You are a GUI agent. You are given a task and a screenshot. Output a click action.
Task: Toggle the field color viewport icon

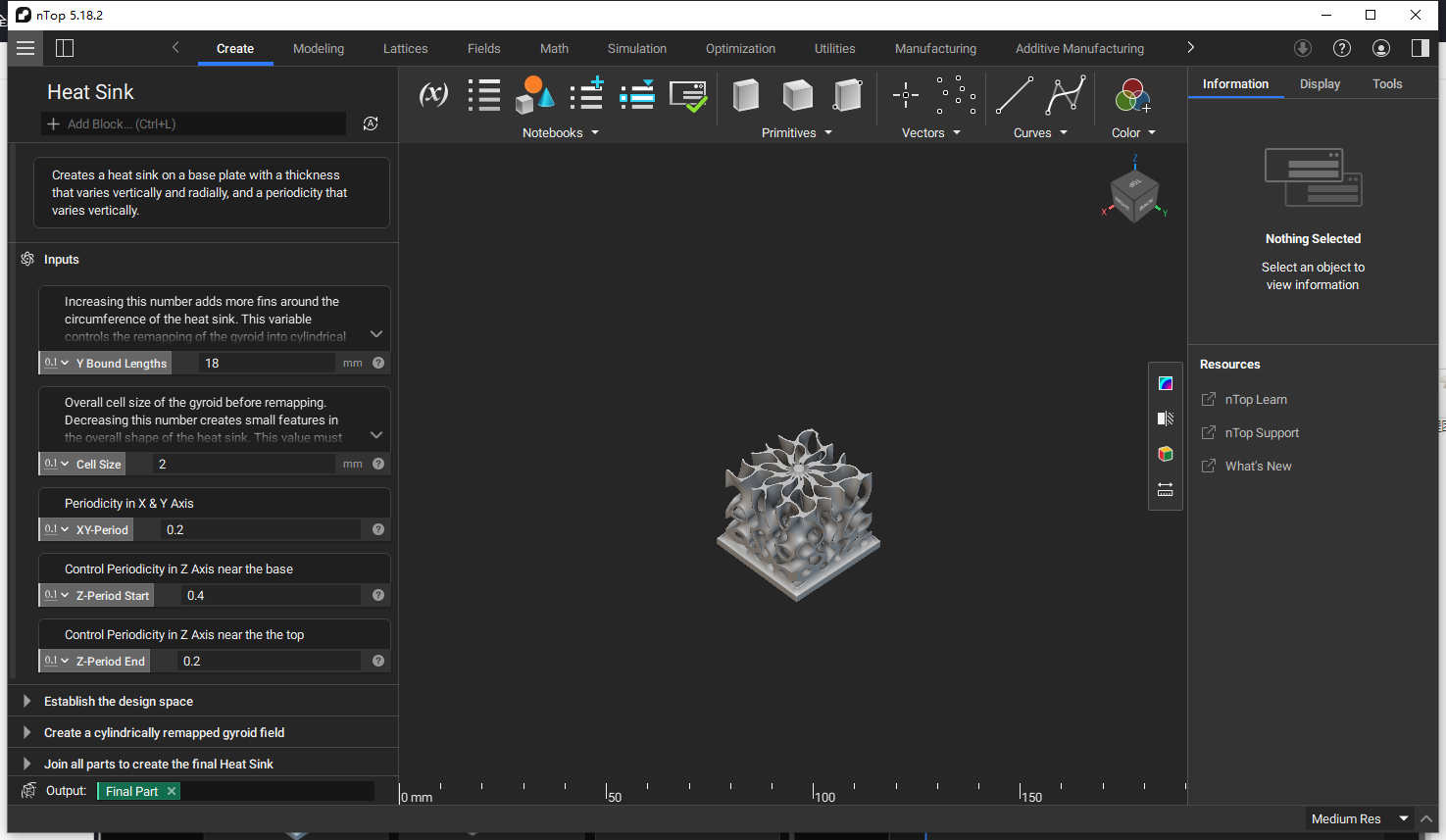tap(1166, 383)
